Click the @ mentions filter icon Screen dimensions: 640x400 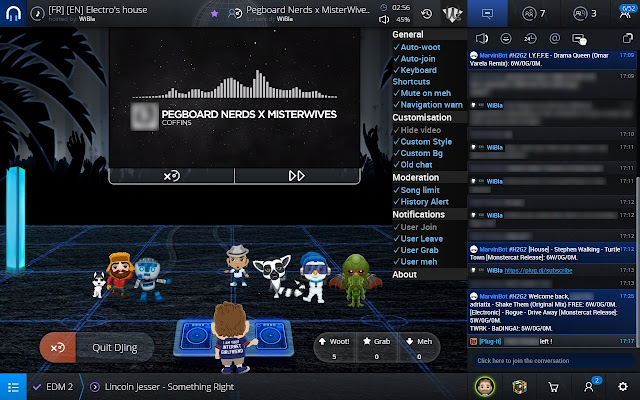coord(554,39)
